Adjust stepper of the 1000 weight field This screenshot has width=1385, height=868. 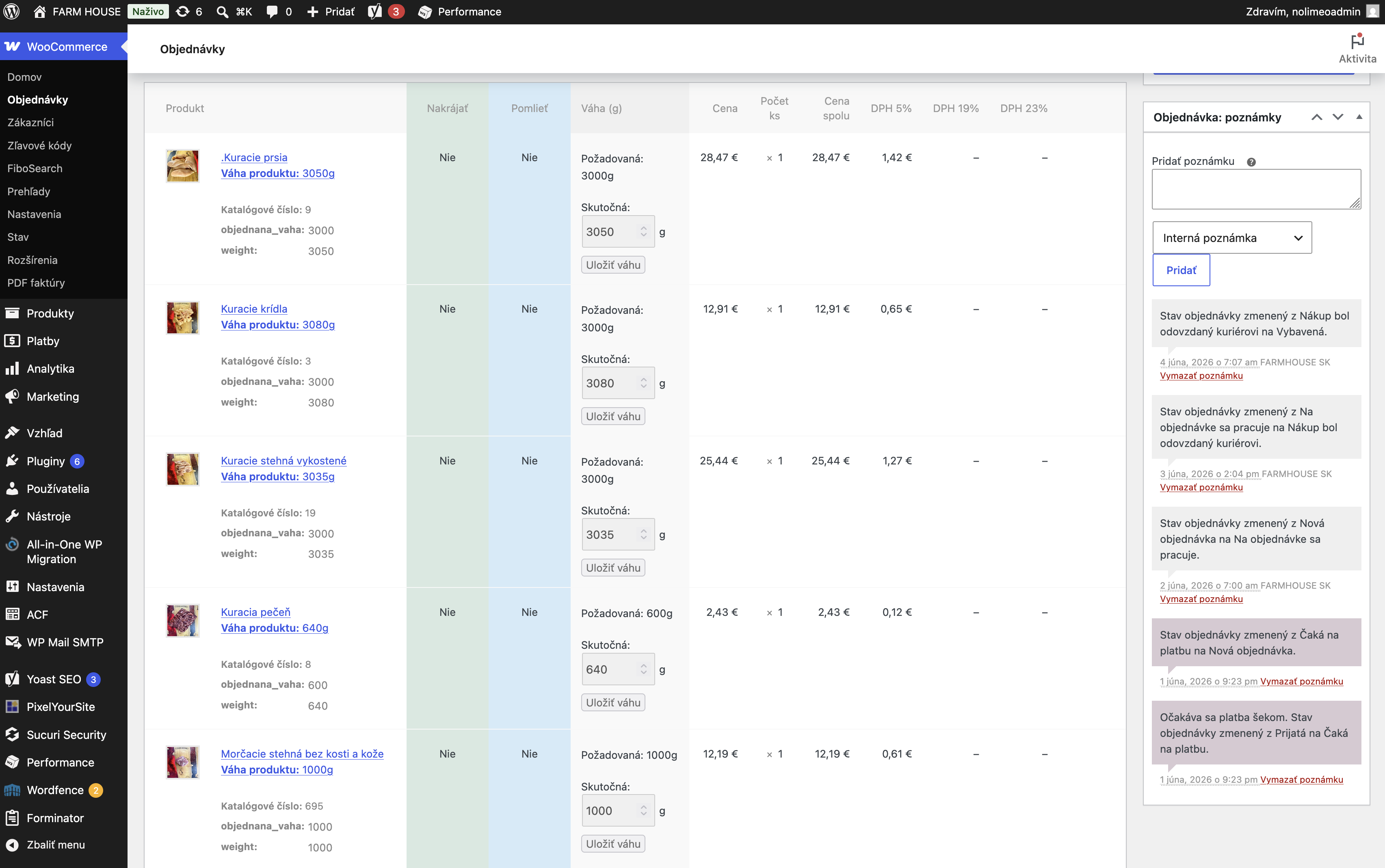tap(644, 811)
